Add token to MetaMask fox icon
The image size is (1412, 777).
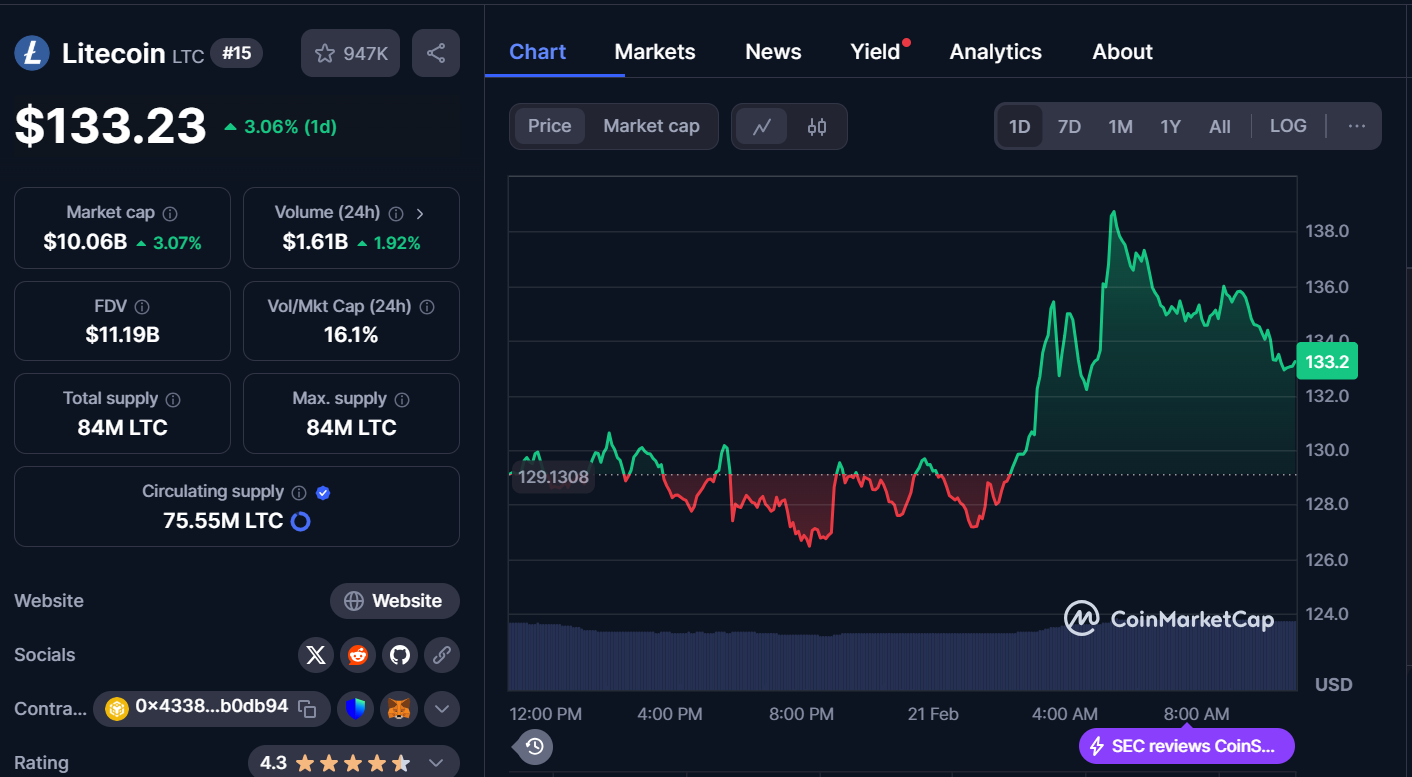coord(399,709)
